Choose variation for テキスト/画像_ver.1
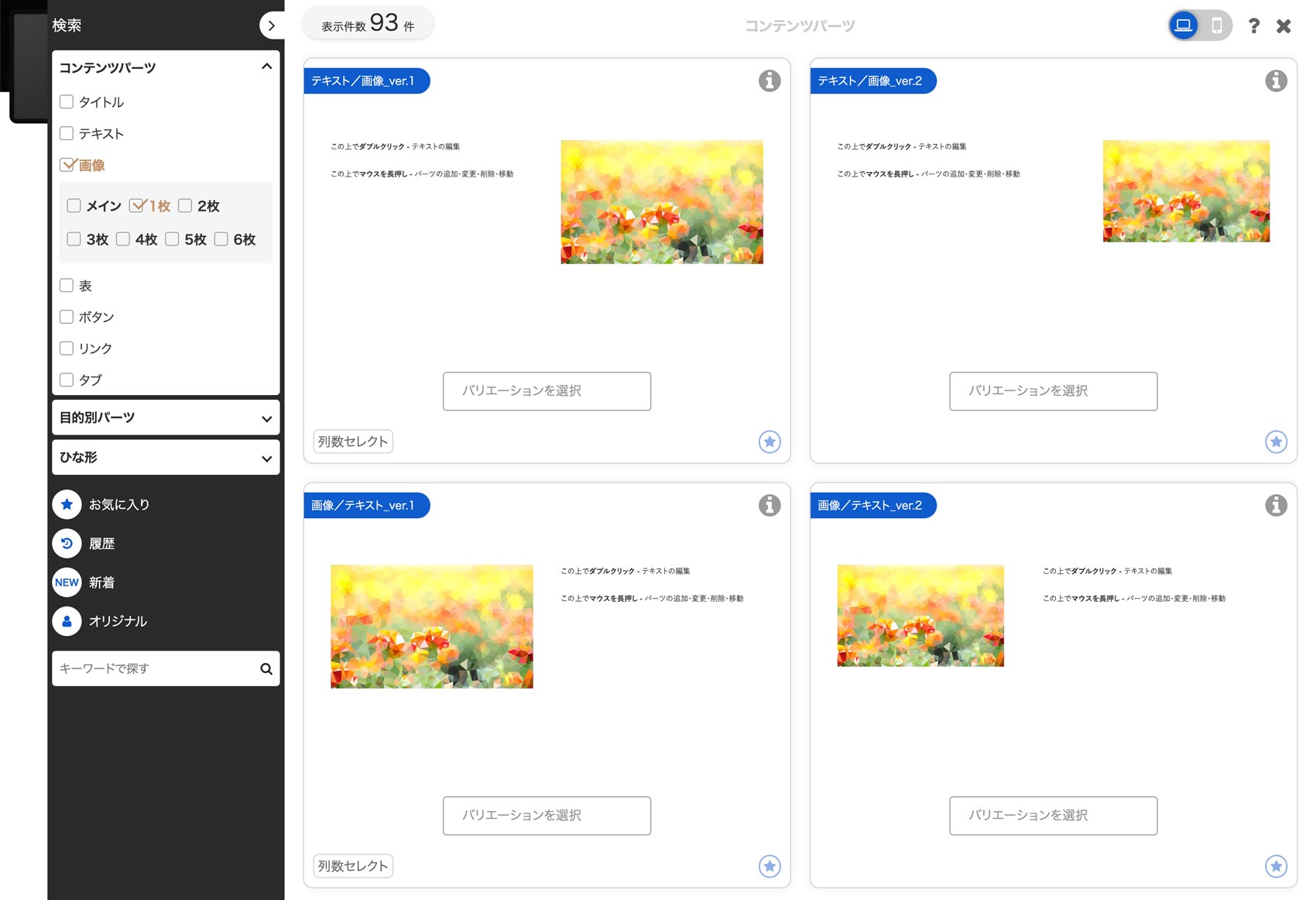 tap(547, 391)
